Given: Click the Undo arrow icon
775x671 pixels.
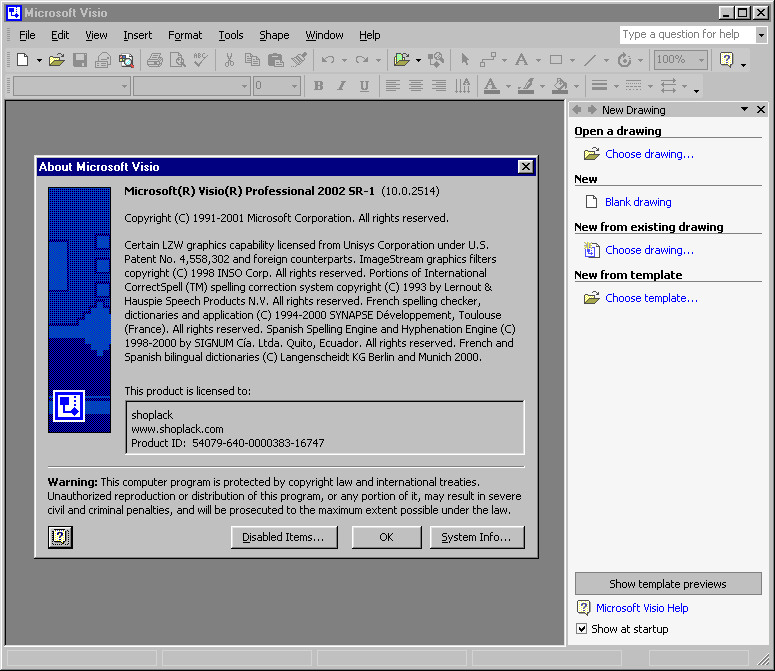Looking at the screenshot, I should [x=328, y=60].
